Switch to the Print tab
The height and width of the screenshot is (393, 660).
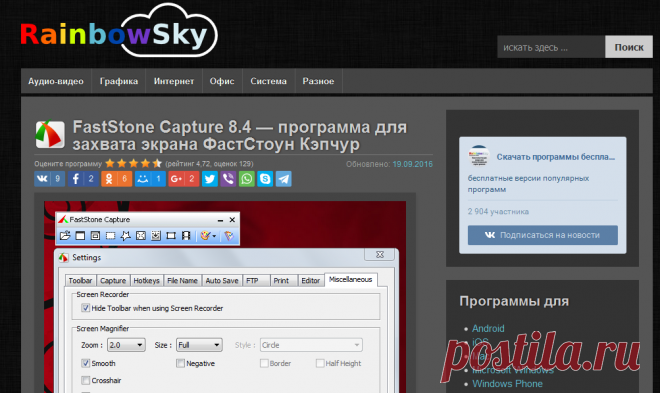(284, 281)
